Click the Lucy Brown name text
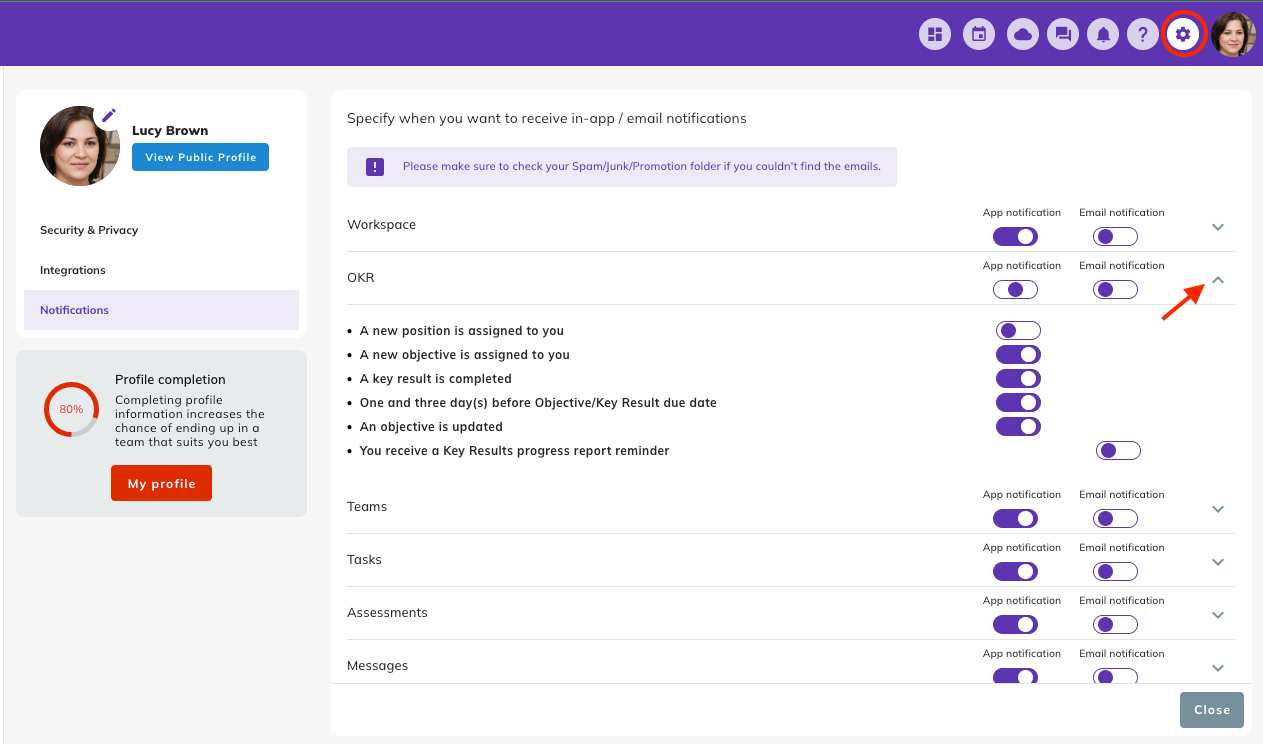1263x744 pixels. click(x=170, y=131)
